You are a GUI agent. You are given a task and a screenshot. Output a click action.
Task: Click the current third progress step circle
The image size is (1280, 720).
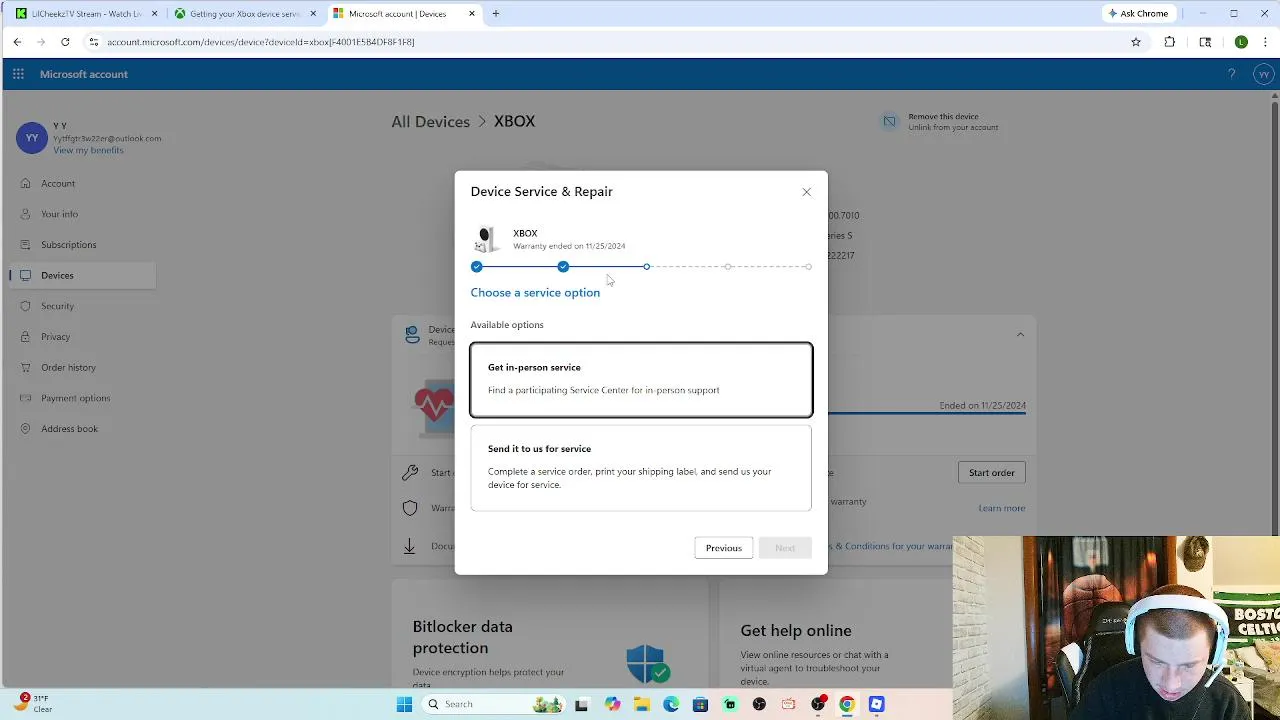tap(647, 267)
